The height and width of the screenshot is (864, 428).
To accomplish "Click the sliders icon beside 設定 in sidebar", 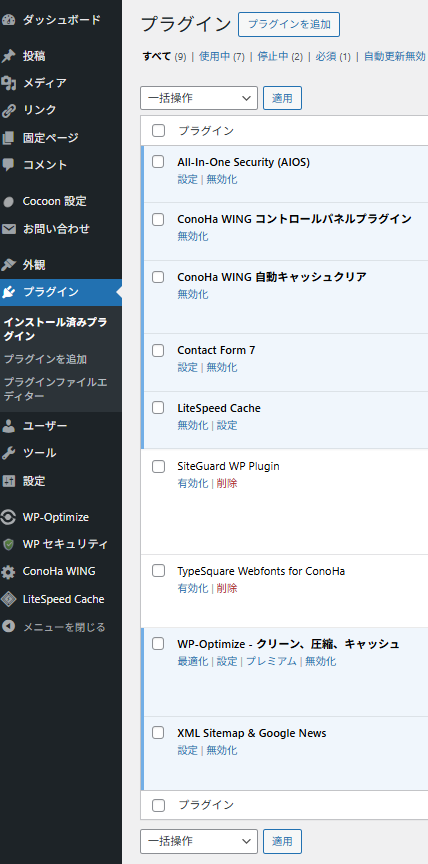I will [8, 481].
